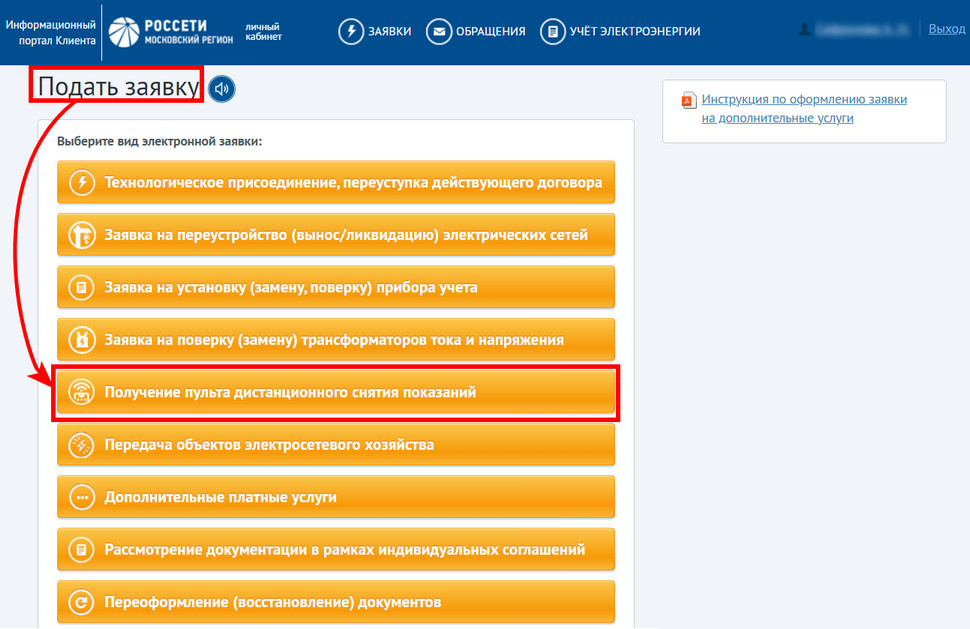Select Заявка на установку прибора учета
Viewport: 970px width, 629px height.
tap(336, 288)
